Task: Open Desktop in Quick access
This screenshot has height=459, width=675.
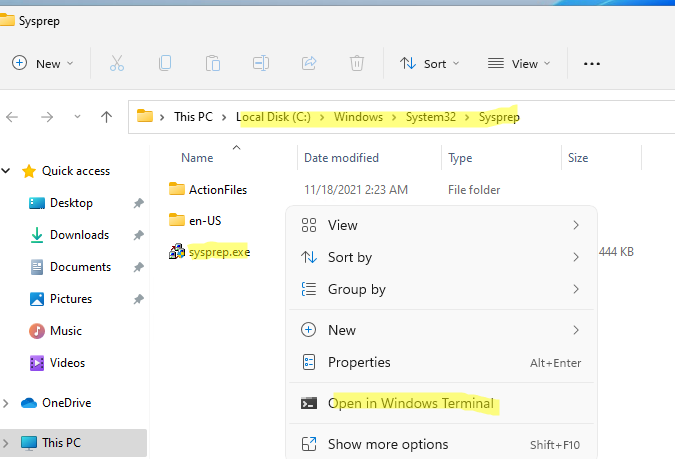Action: pyautogui.click(x=71, y=203)
